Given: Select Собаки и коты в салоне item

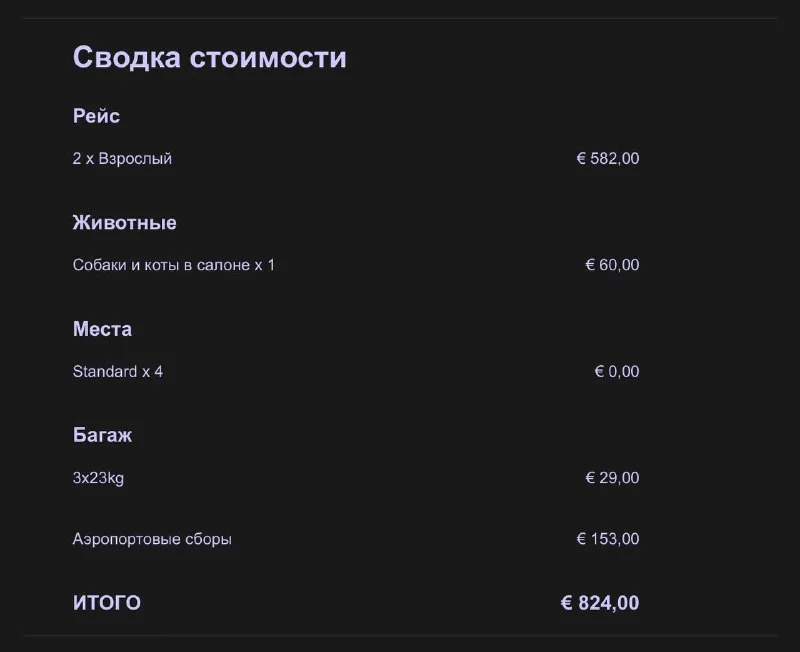Looking at the screenshot, I should click(x=173, y=265).
